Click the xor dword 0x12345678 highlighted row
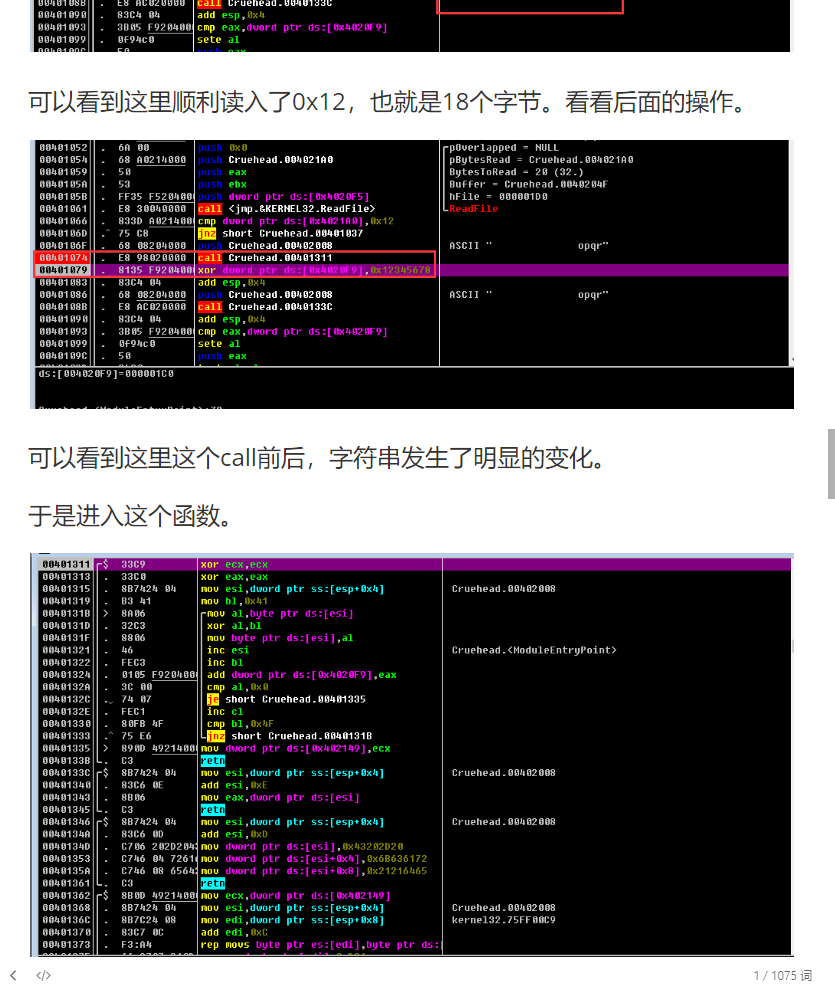This screenshot has height=989, width=835. (315, 270)
